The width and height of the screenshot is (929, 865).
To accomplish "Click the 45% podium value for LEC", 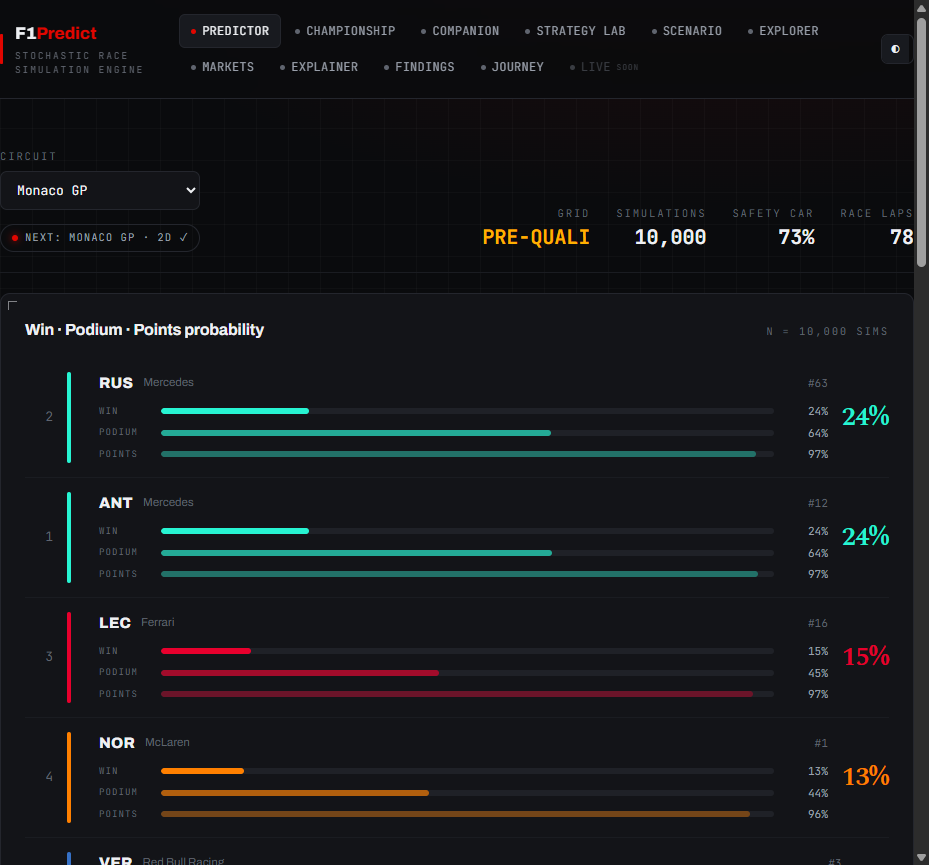I will tap(818, 673).
